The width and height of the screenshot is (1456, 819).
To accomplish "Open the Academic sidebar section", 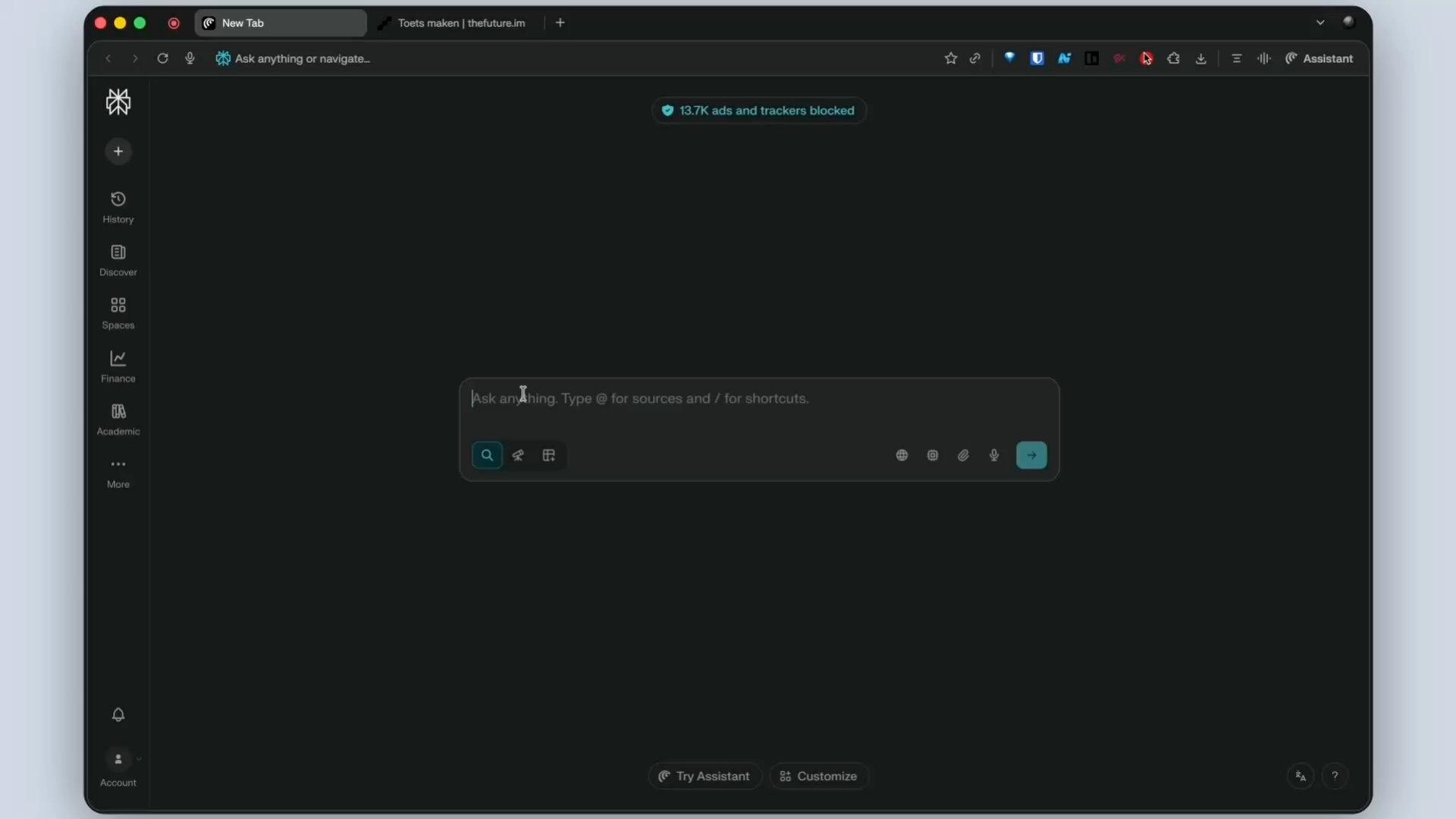I will [x=118, y=419].
